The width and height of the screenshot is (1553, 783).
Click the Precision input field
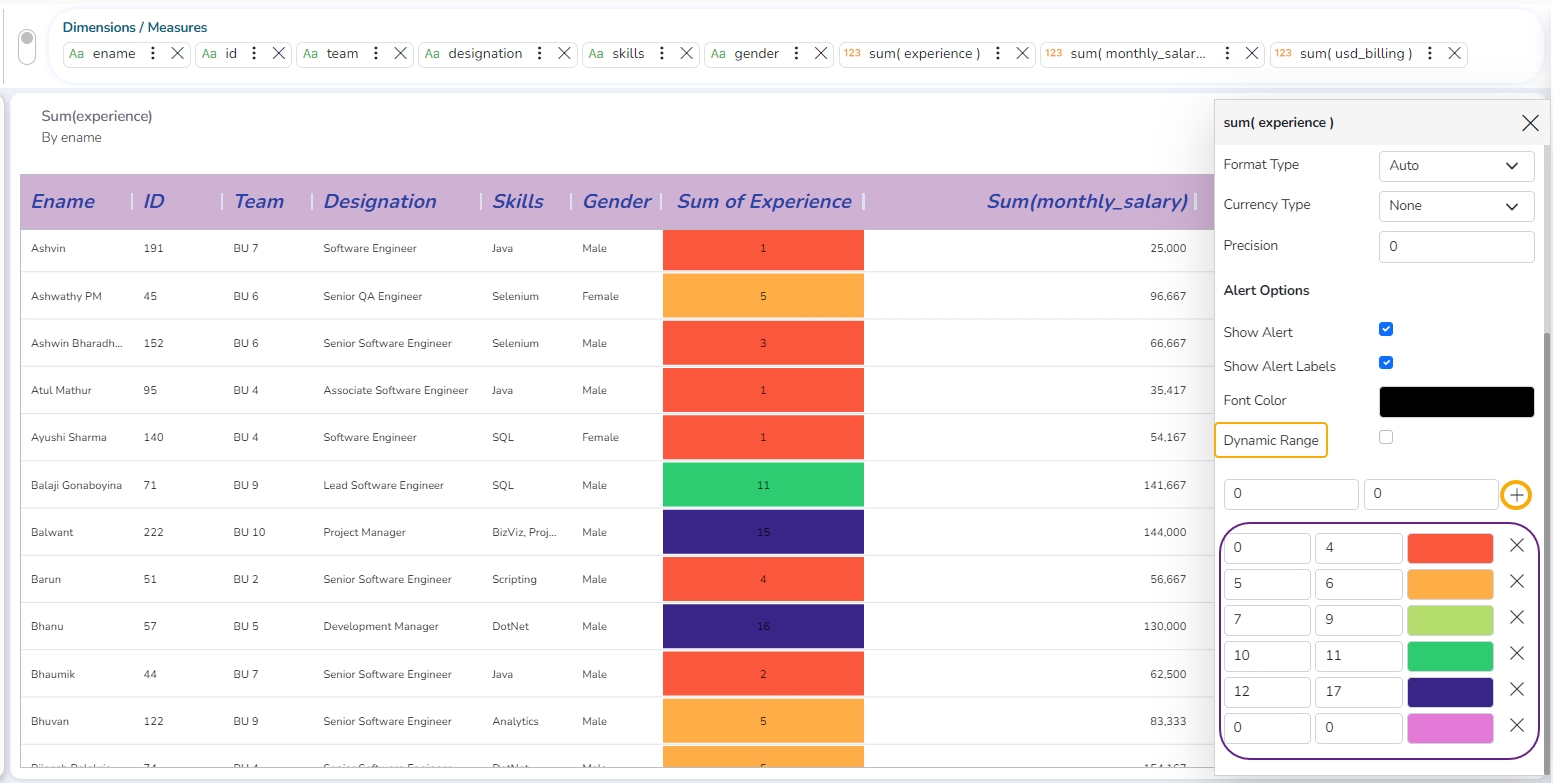1455,247
